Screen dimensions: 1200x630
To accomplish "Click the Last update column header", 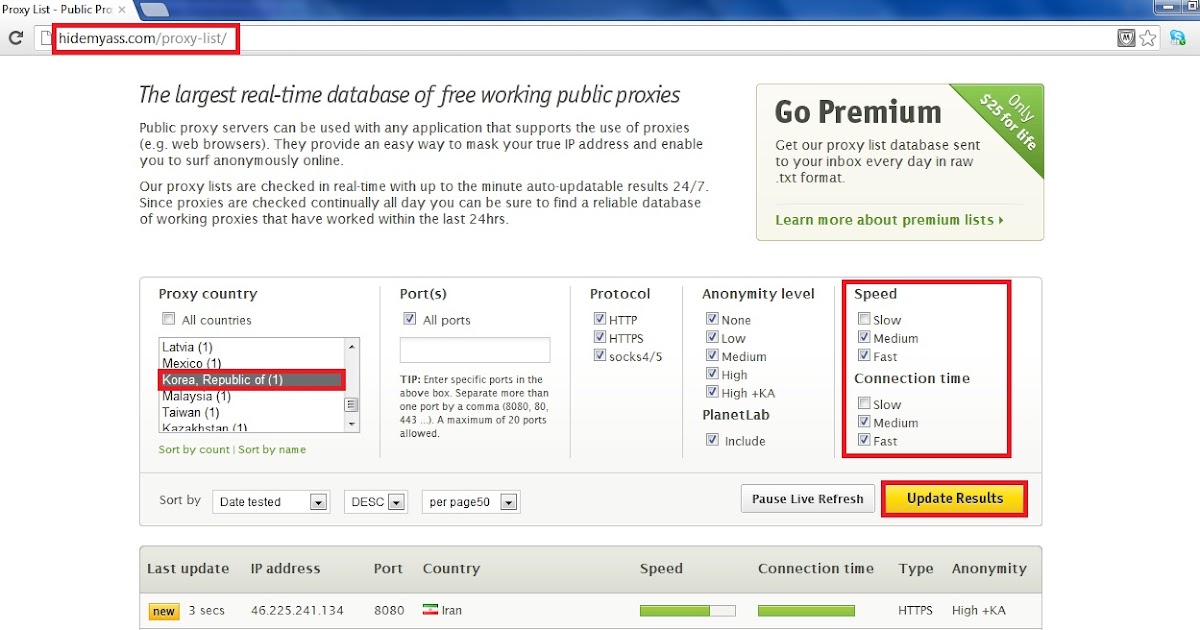I will pyautogui.click(x=188, y=568).
